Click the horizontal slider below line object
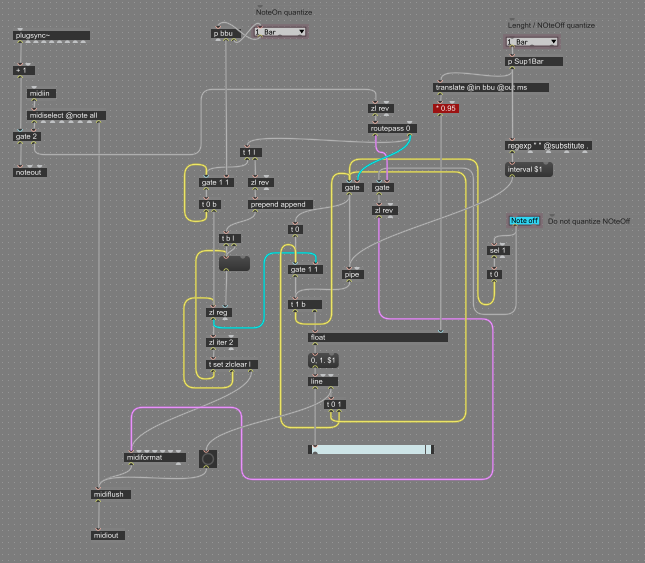 371,449
